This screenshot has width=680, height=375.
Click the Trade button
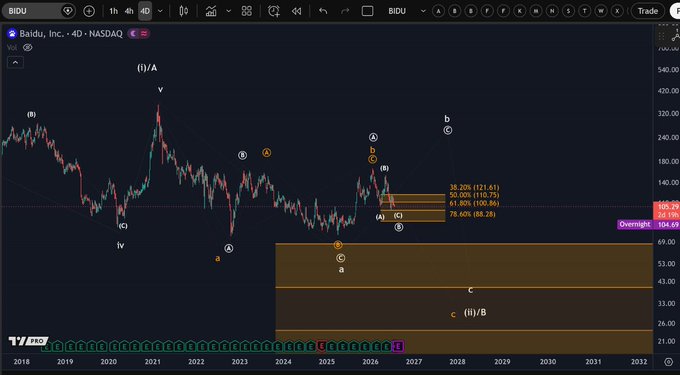pos(647,11)
